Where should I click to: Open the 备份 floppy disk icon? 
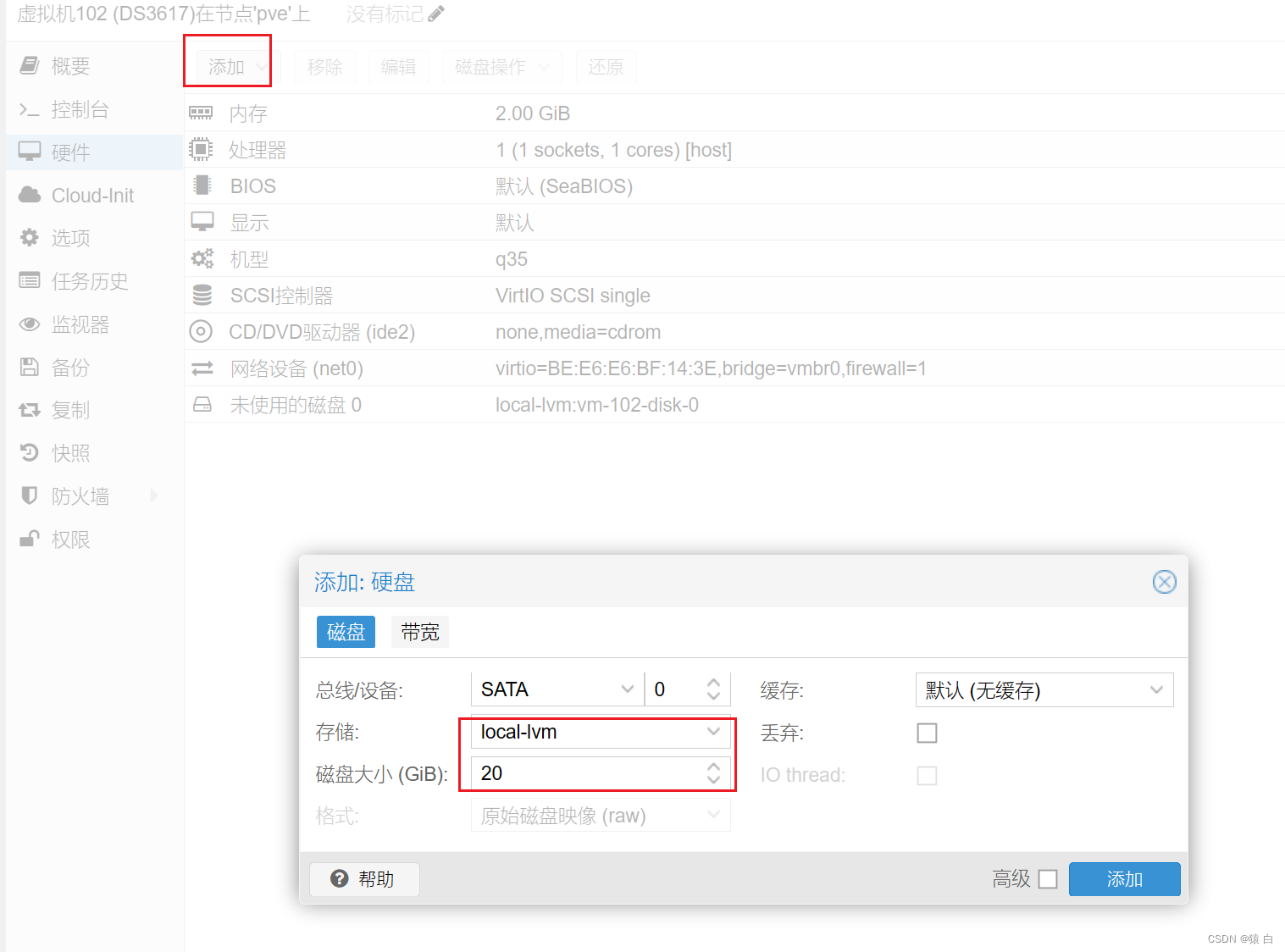pos(30,367)
